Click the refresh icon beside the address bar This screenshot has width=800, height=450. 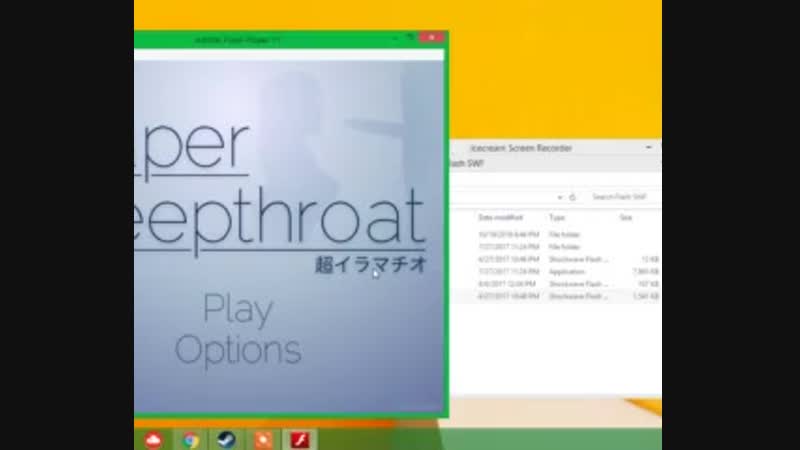(573, 197)
